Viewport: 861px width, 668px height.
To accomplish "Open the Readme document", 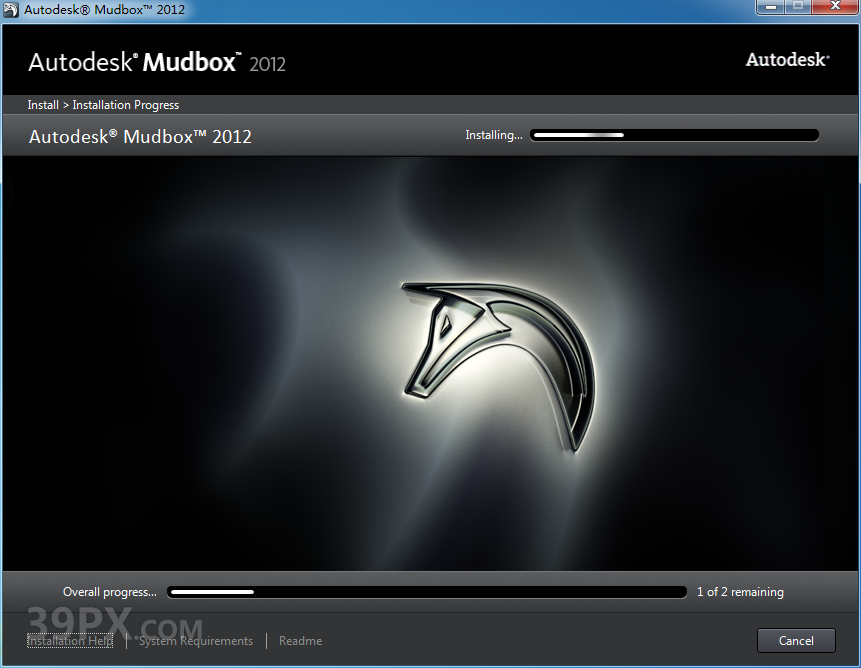I will pos(300,640).
